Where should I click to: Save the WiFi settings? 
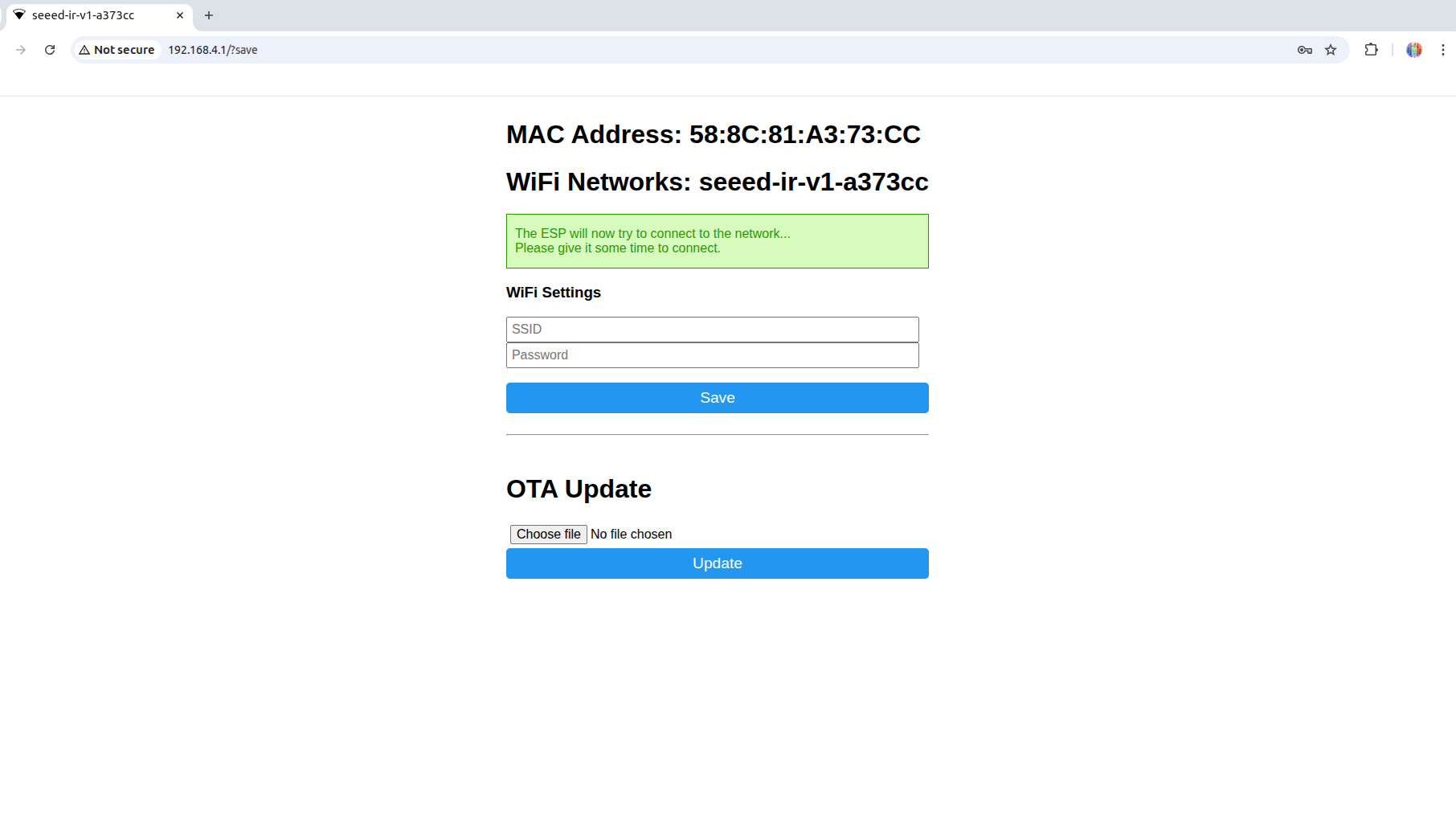coord(718,398)
